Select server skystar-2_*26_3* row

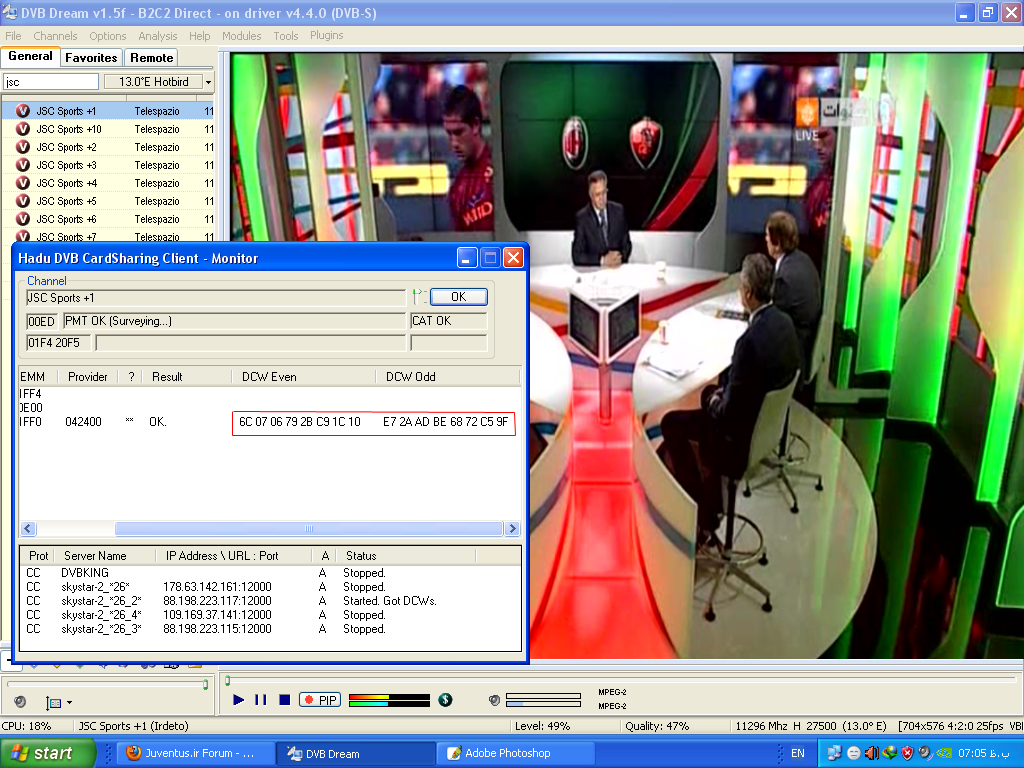(x=270, y=629)
